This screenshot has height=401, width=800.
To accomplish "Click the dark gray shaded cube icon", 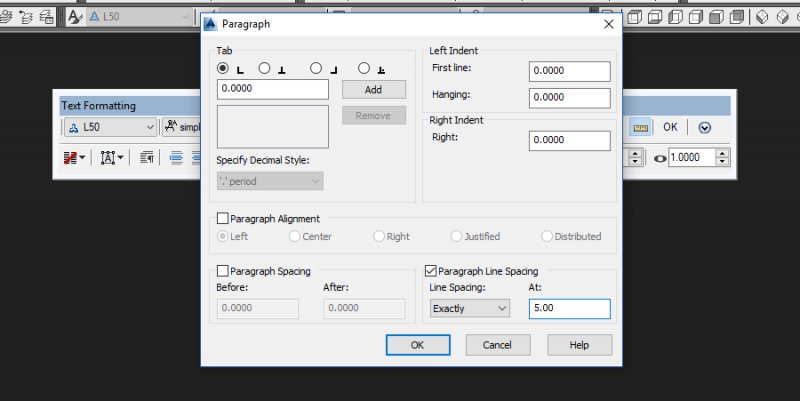I will click(x=716, y=17).
